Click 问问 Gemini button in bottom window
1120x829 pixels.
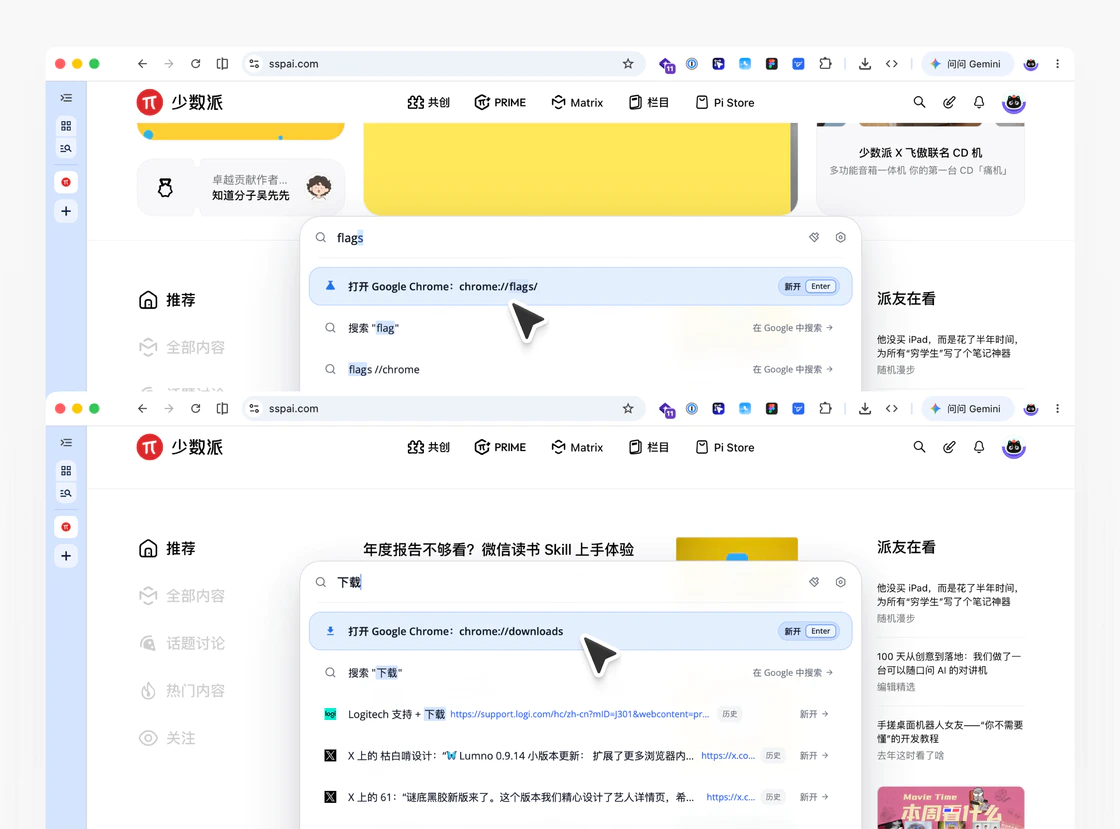(967, 408)
